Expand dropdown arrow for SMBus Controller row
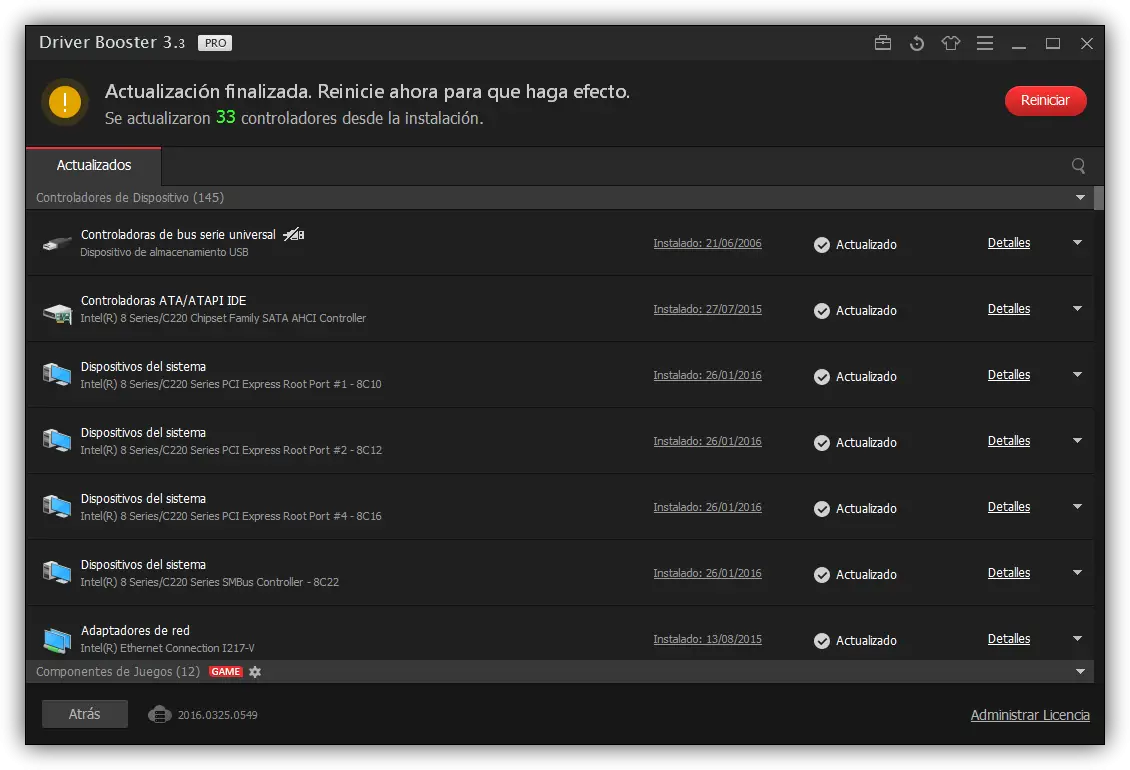Screen dimensions: 1130x770 pos(1077,572)
